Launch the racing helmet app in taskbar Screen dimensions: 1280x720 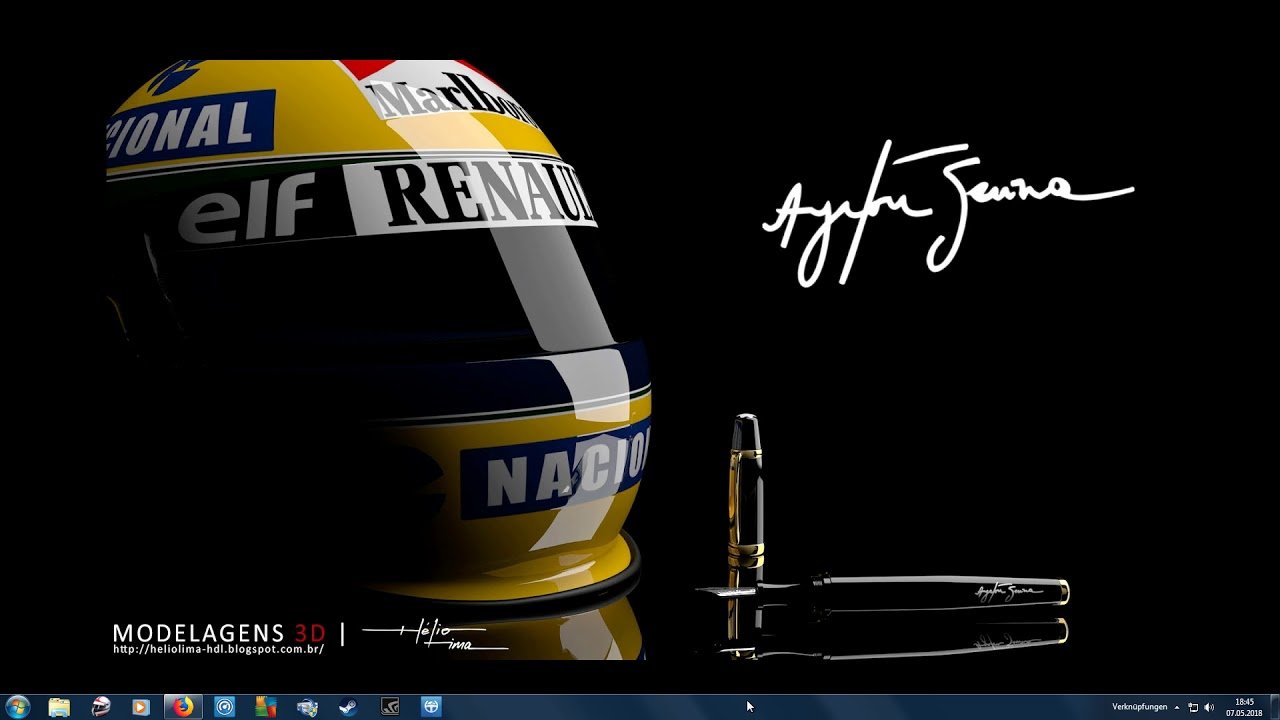pos(101,707)
